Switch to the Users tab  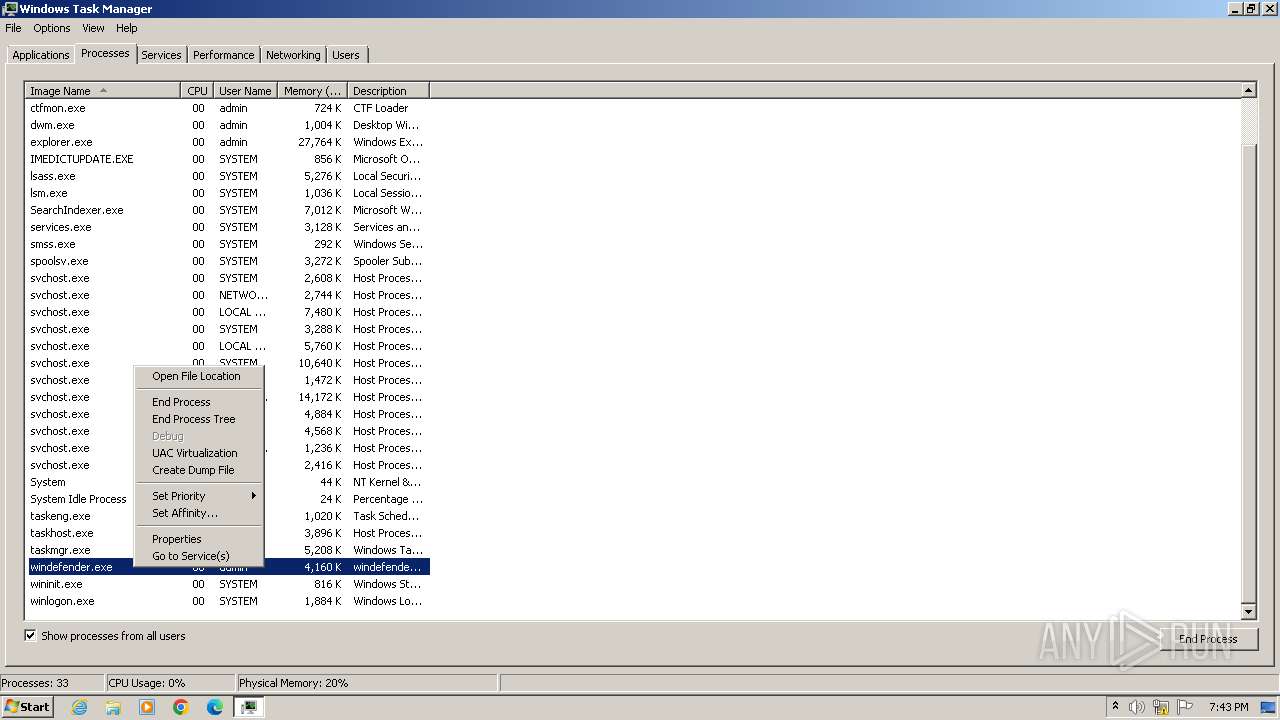(x=346, y=55)
